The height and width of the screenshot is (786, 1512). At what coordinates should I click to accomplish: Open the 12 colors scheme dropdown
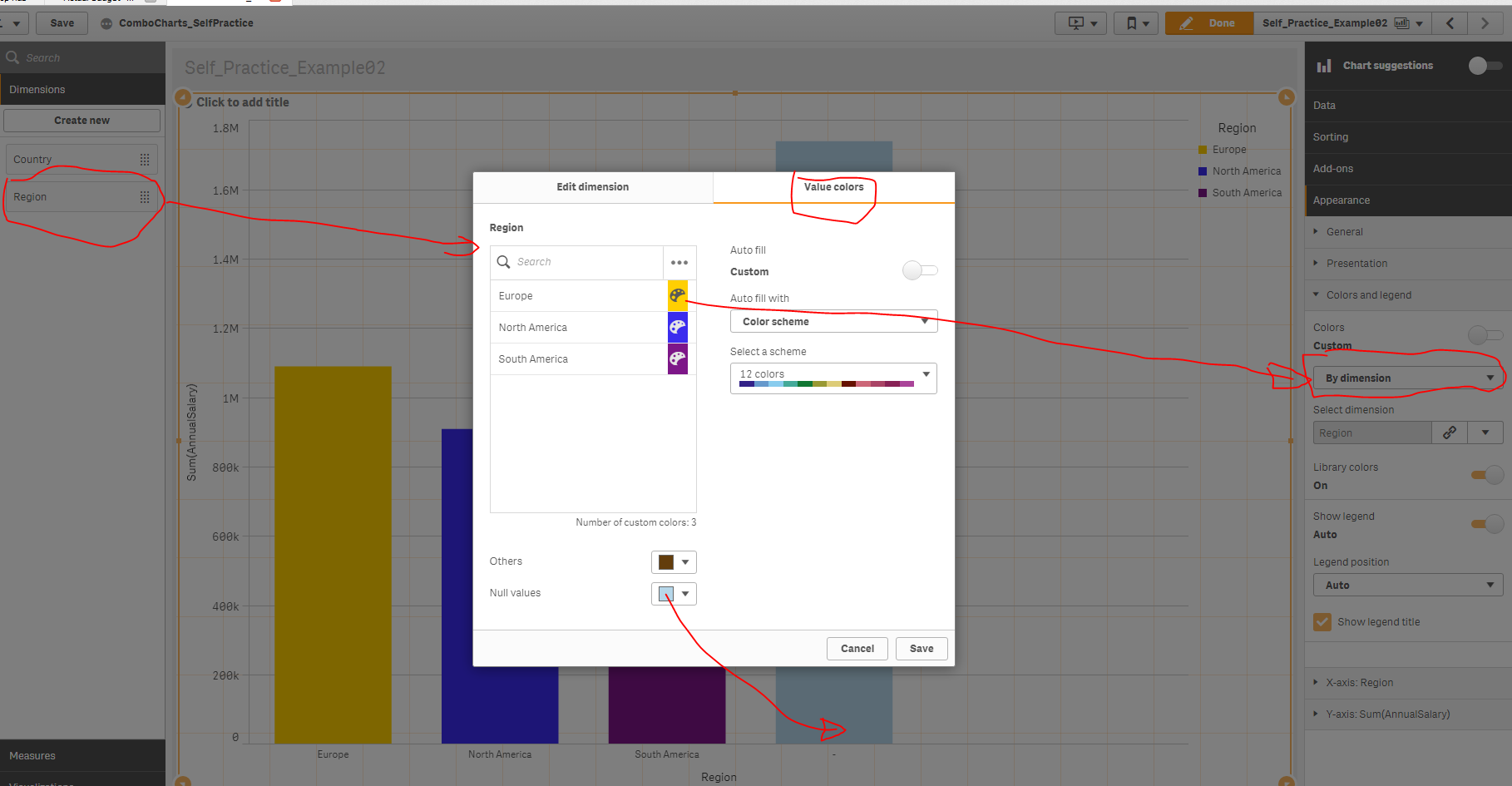click(833, 374)
